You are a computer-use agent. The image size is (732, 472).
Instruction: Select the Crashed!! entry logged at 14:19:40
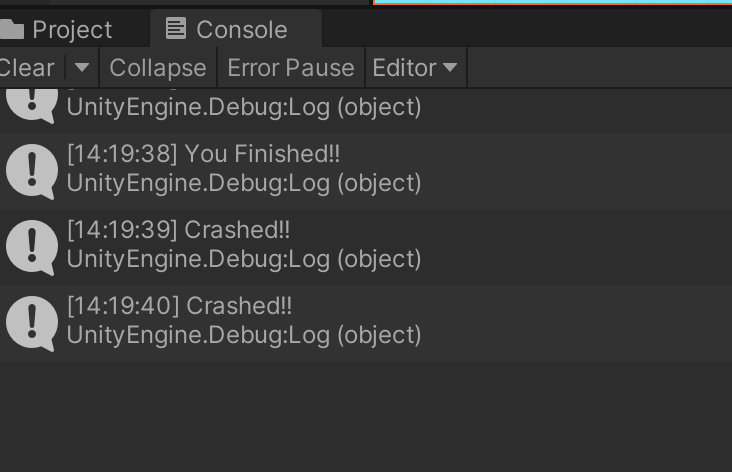point(366,323)
